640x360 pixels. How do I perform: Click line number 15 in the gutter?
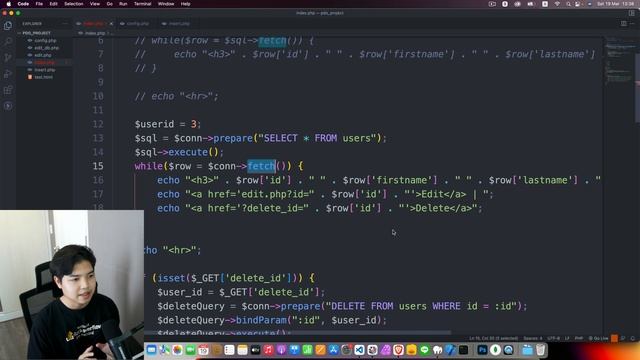click(x=98, y=166)
